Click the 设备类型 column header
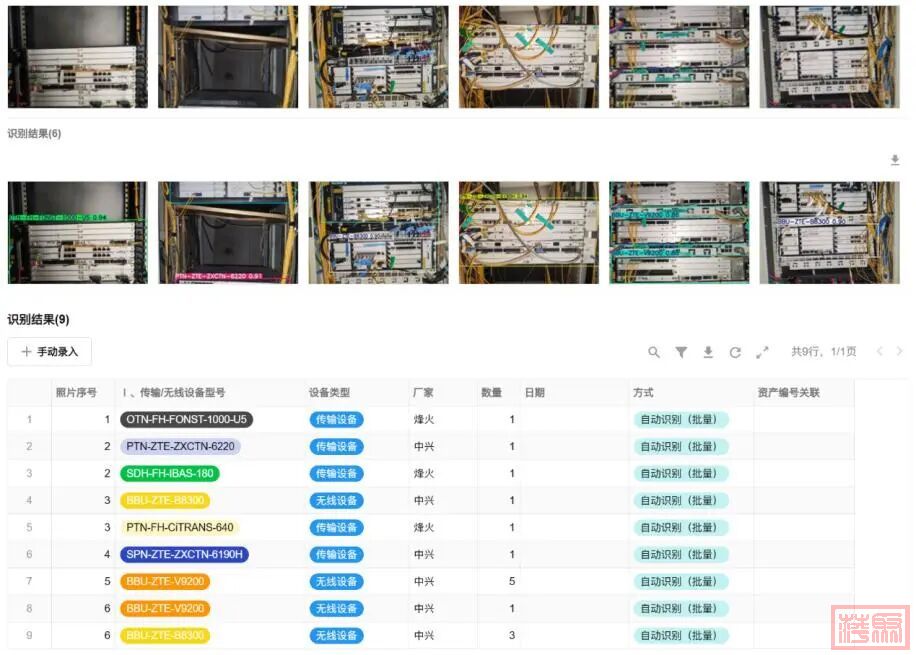This screenshot has height=655, width=916. point(329,393)
